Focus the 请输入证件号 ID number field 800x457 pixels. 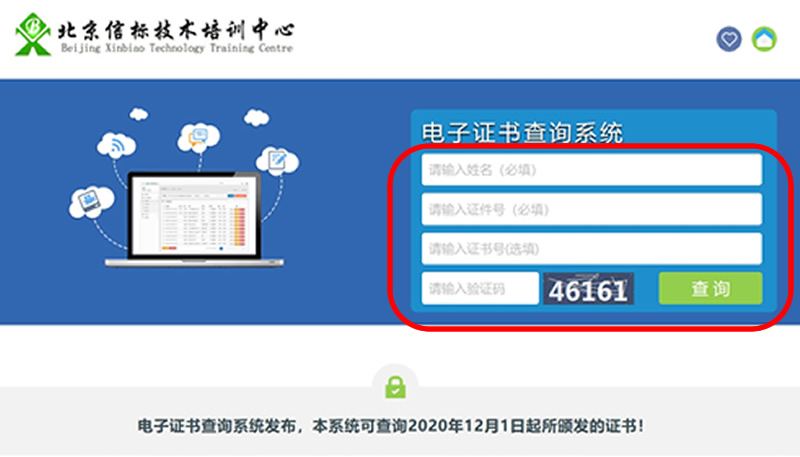[591, 210]
